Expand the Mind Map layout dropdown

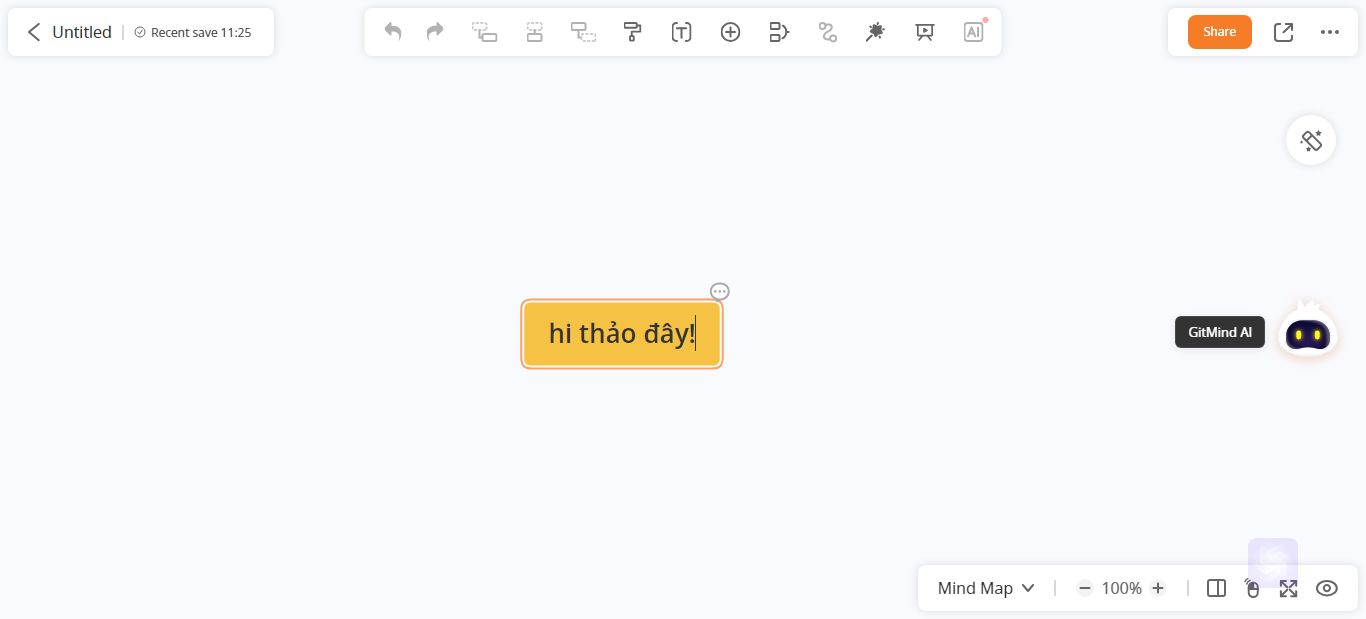pos(986,588)
